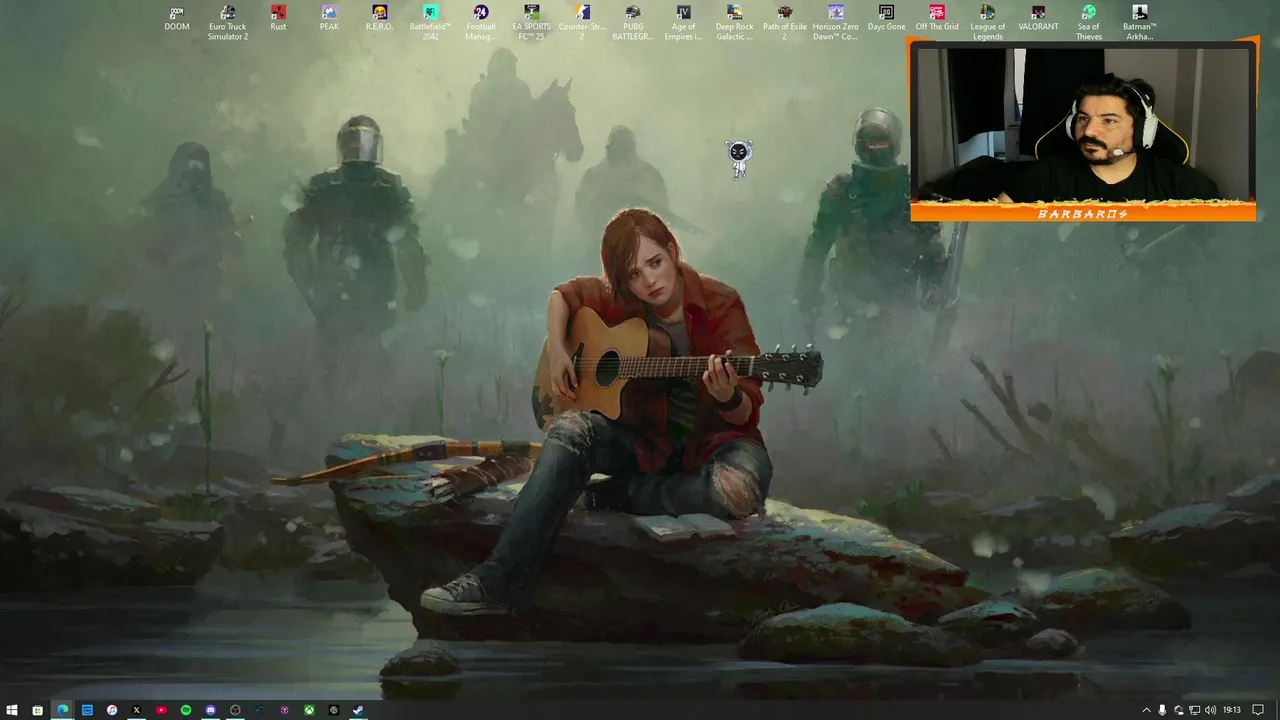The image size is (1280, 720).
Task: Open Spotify from the taskbar
Action: [186, 710]
